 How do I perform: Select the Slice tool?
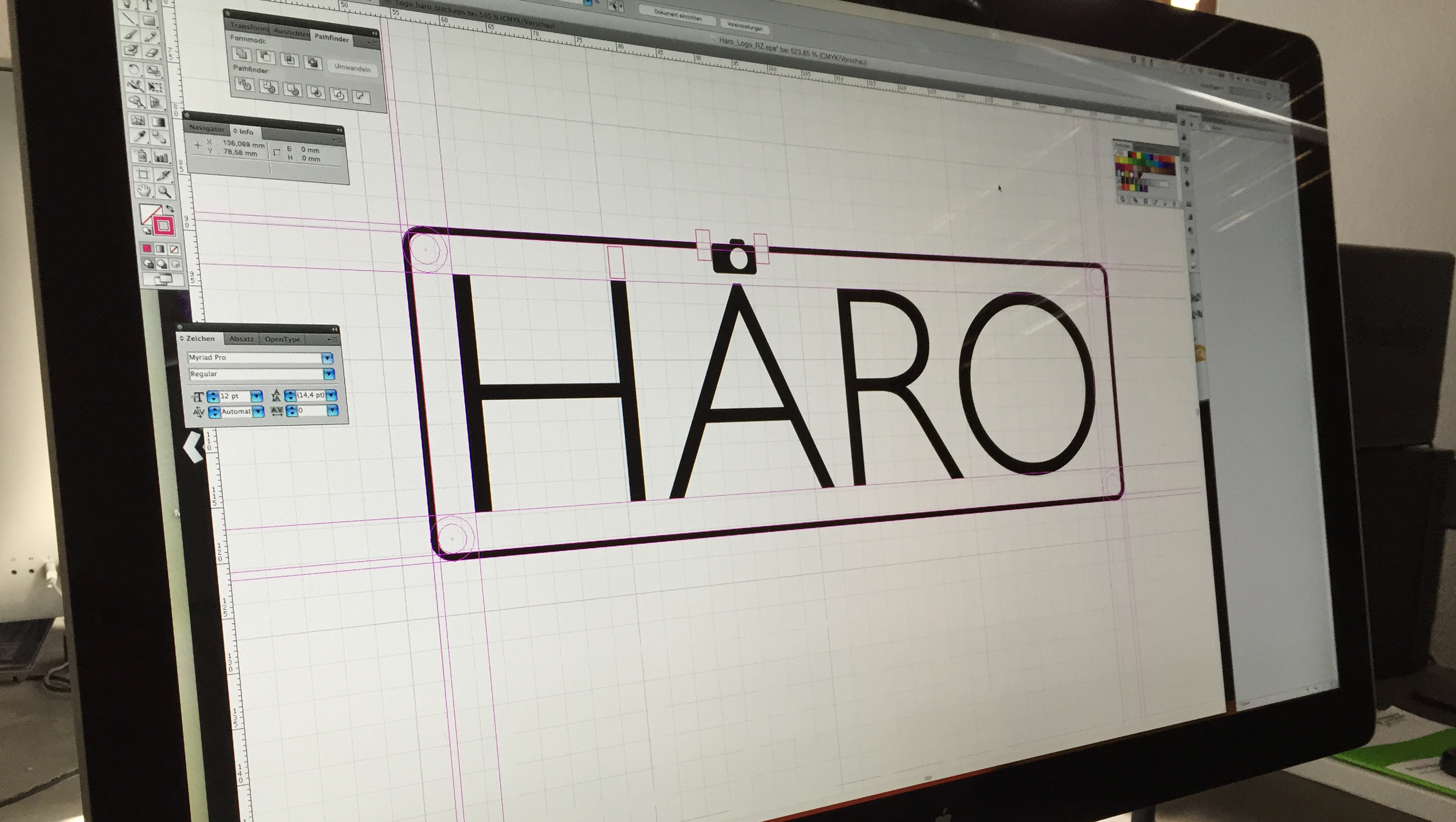pyautogui.click(x=164, y=176)
